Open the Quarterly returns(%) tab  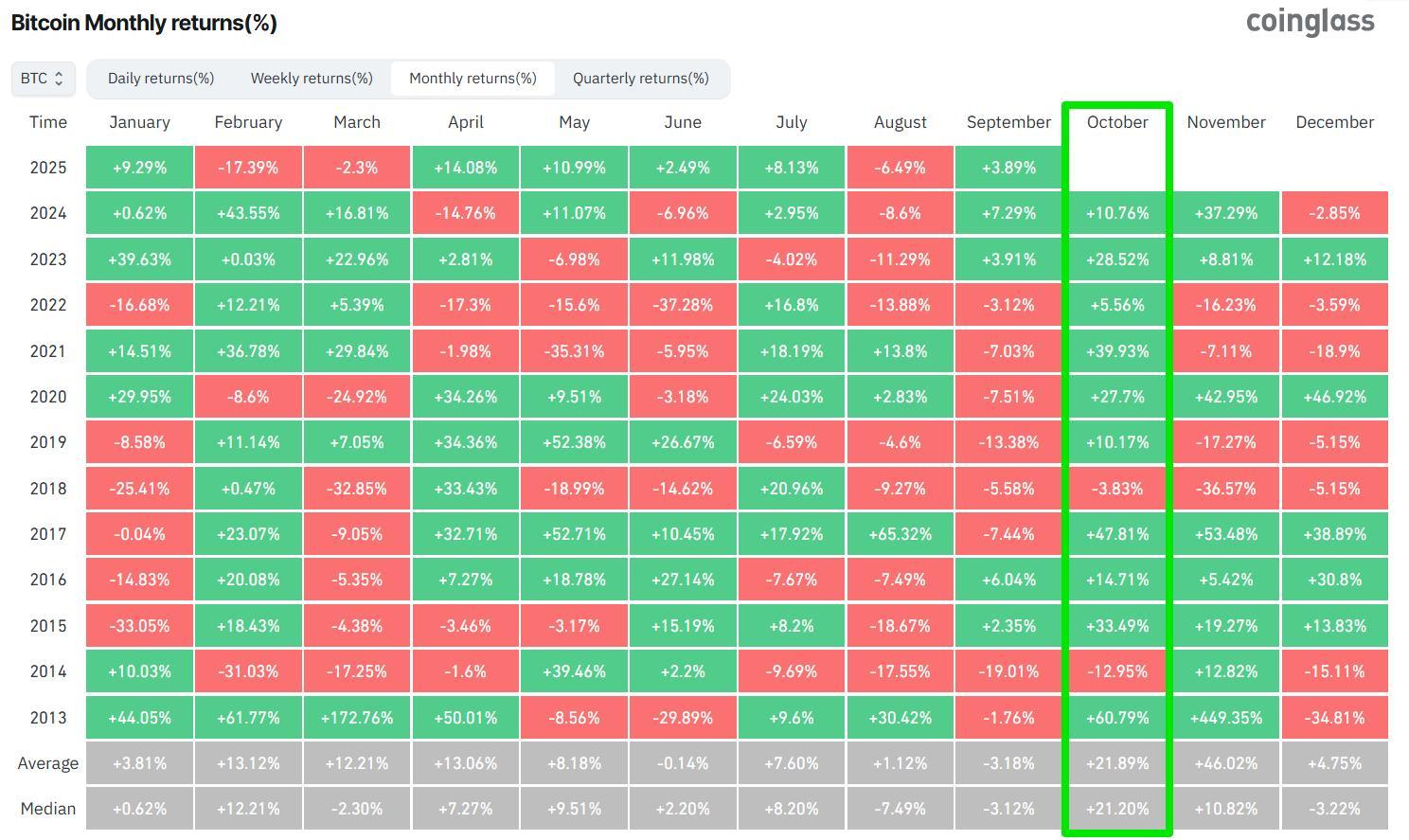tap(640, 79)
